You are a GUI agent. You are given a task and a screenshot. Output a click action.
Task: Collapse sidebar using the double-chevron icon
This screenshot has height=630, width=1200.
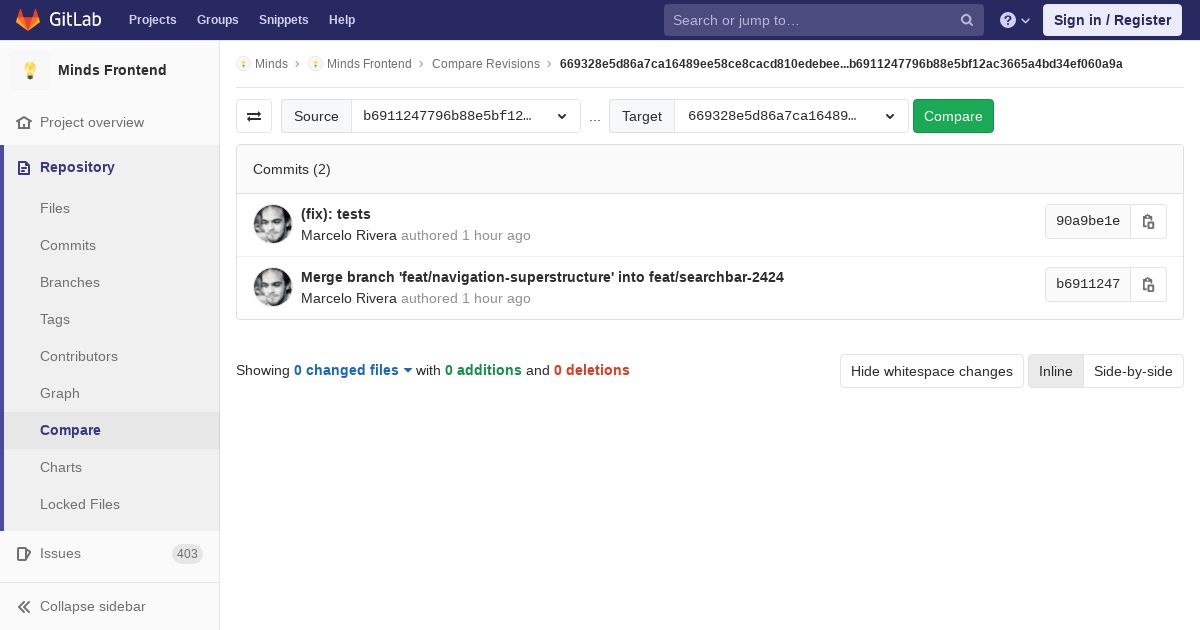click(x=24, y=606)
